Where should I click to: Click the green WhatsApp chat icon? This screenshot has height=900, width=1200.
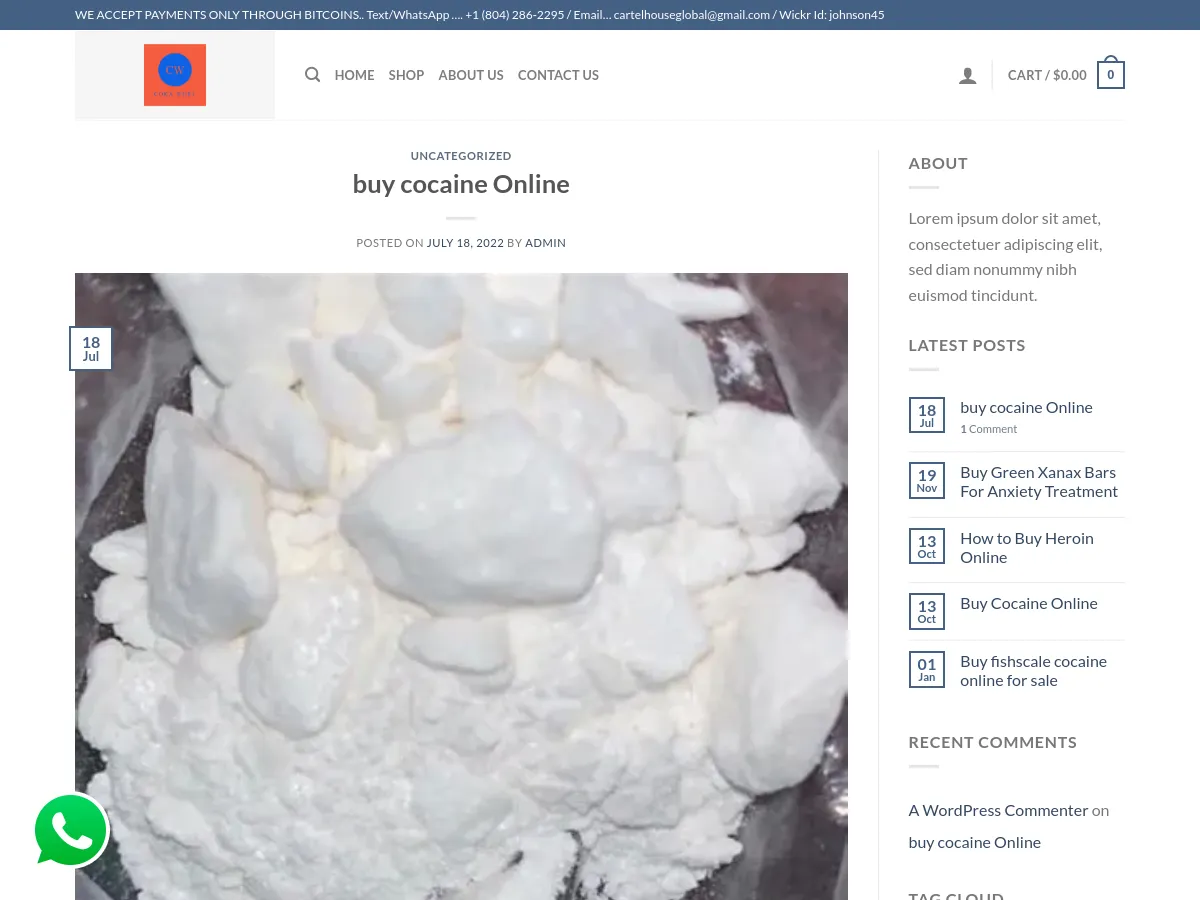pyautogui.click(x=70, y=830)
